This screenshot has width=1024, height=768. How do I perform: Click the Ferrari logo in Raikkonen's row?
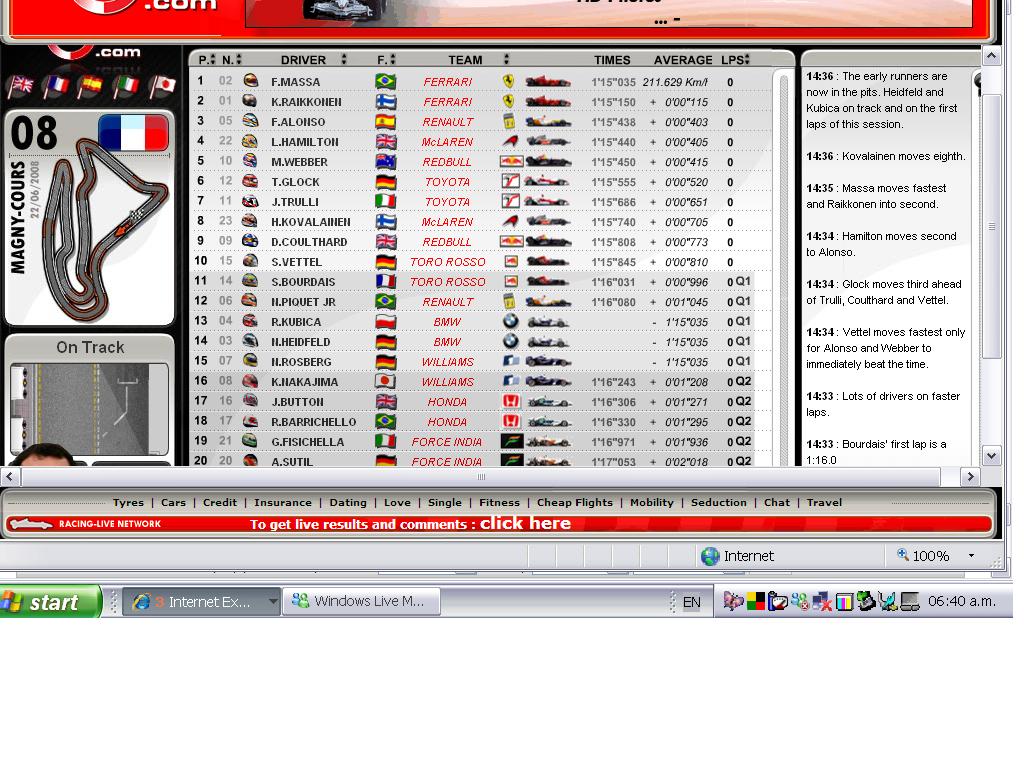click(x=509, y=102)
